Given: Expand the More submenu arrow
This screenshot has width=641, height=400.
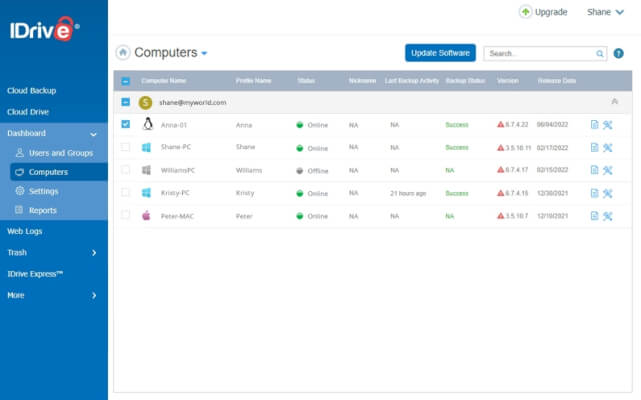Looking at the screenshot, I should 94,295.
